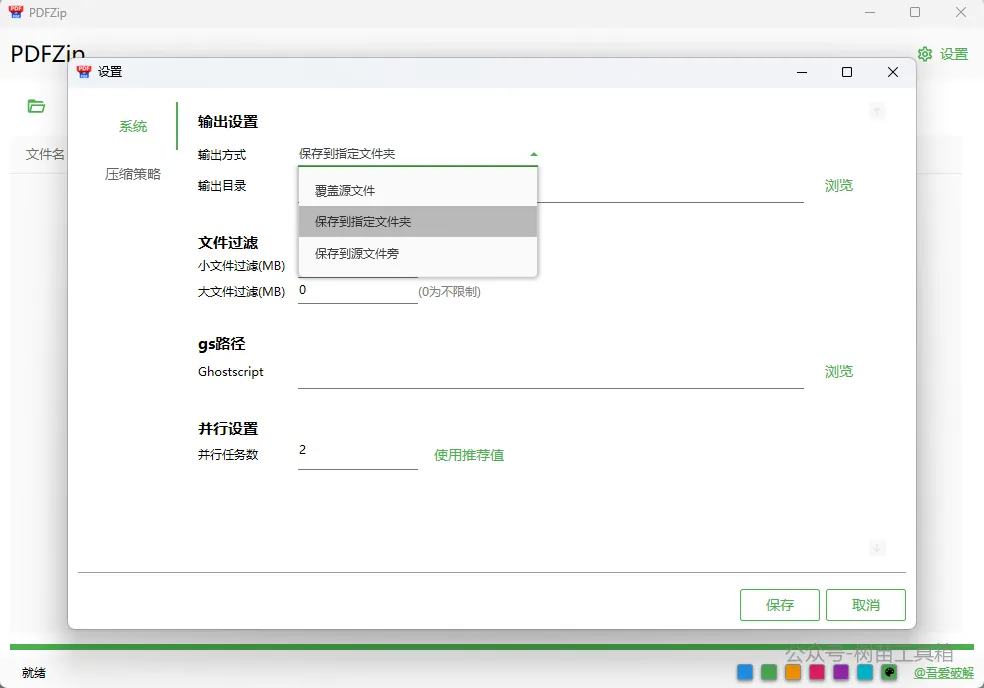Collapse the 输出方式 dropdown arrow
This screenshot has width=984, height=688.
(533, 154)
